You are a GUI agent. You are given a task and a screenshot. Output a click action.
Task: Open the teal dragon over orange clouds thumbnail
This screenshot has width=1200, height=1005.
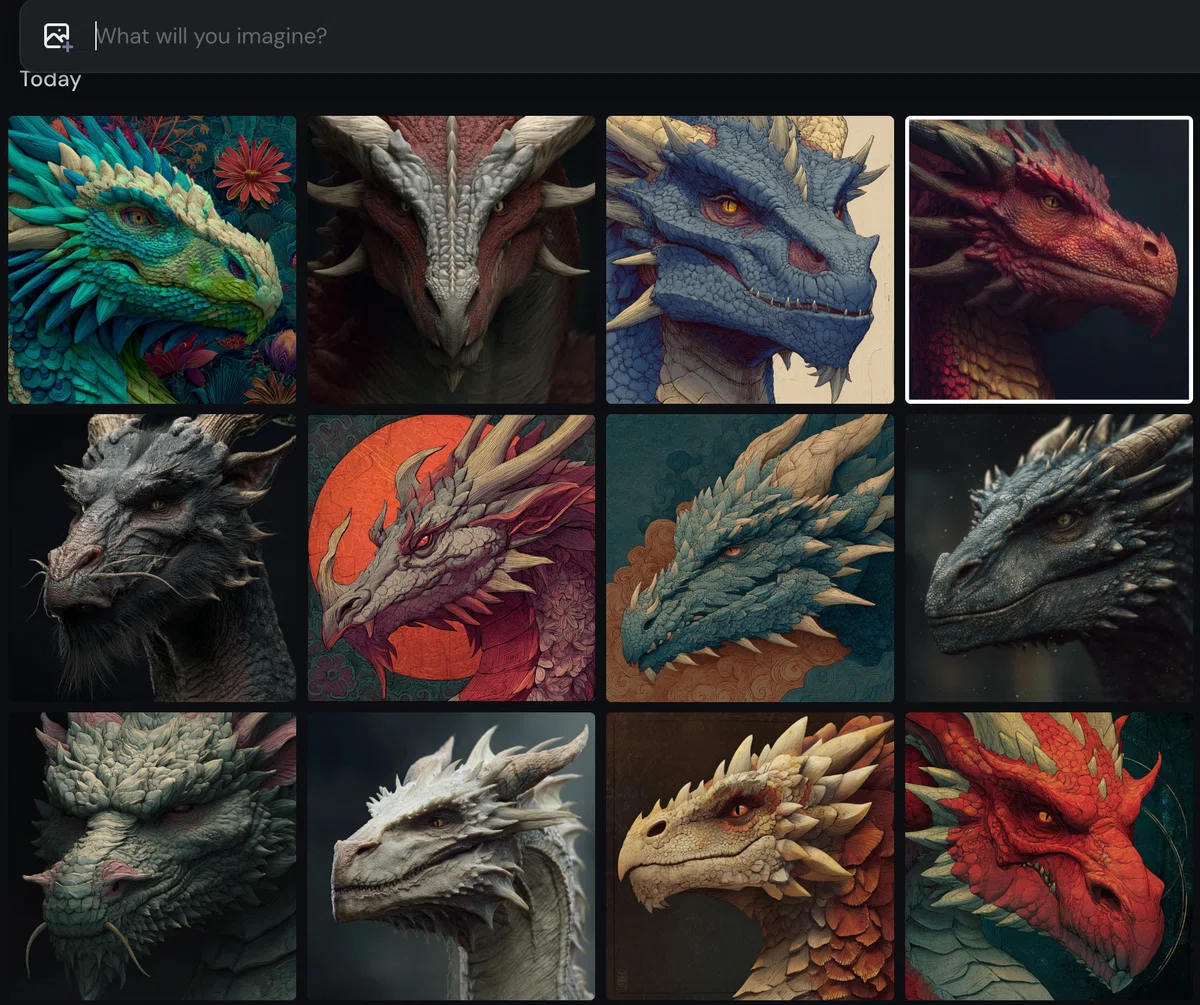pos(750,558)
